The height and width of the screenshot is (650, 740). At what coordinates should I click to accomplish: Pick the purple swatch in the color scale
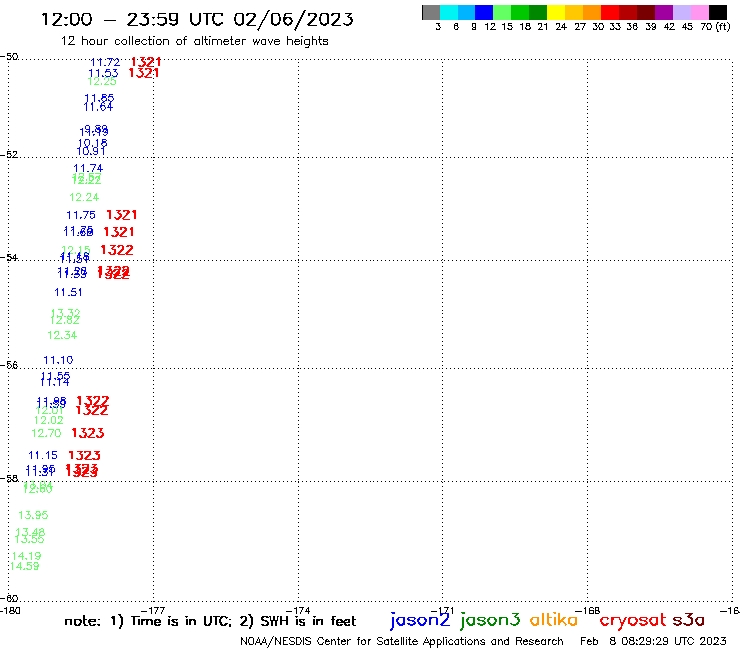(664, 12)
